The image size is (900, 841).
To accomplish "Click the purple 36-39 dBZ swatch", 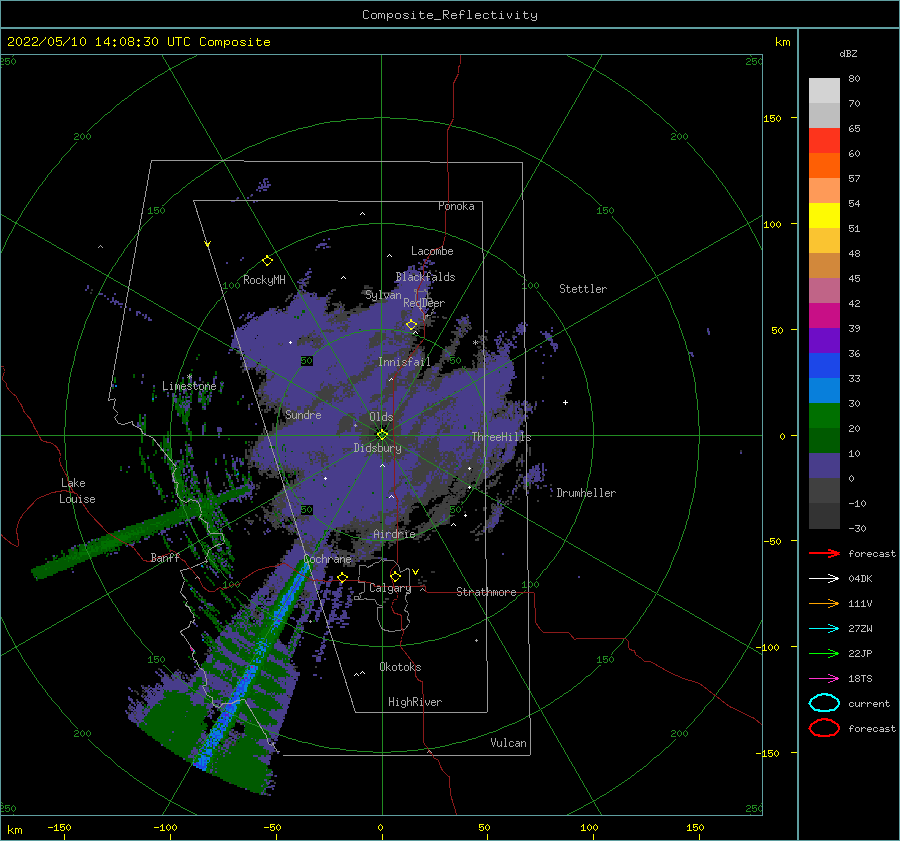I will (x=824, y=341).
